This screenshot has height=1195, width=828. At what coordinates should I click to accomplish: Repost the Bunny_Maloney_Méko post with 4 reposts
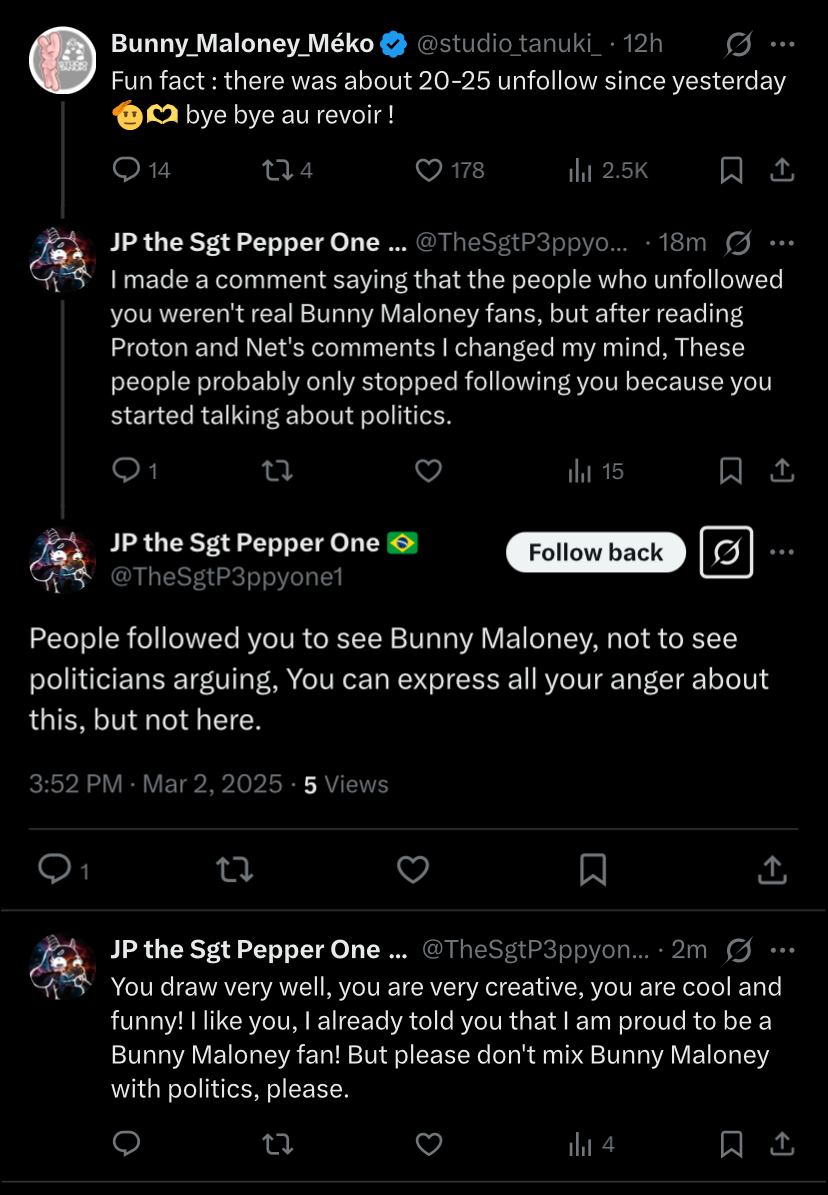(273, 171)
